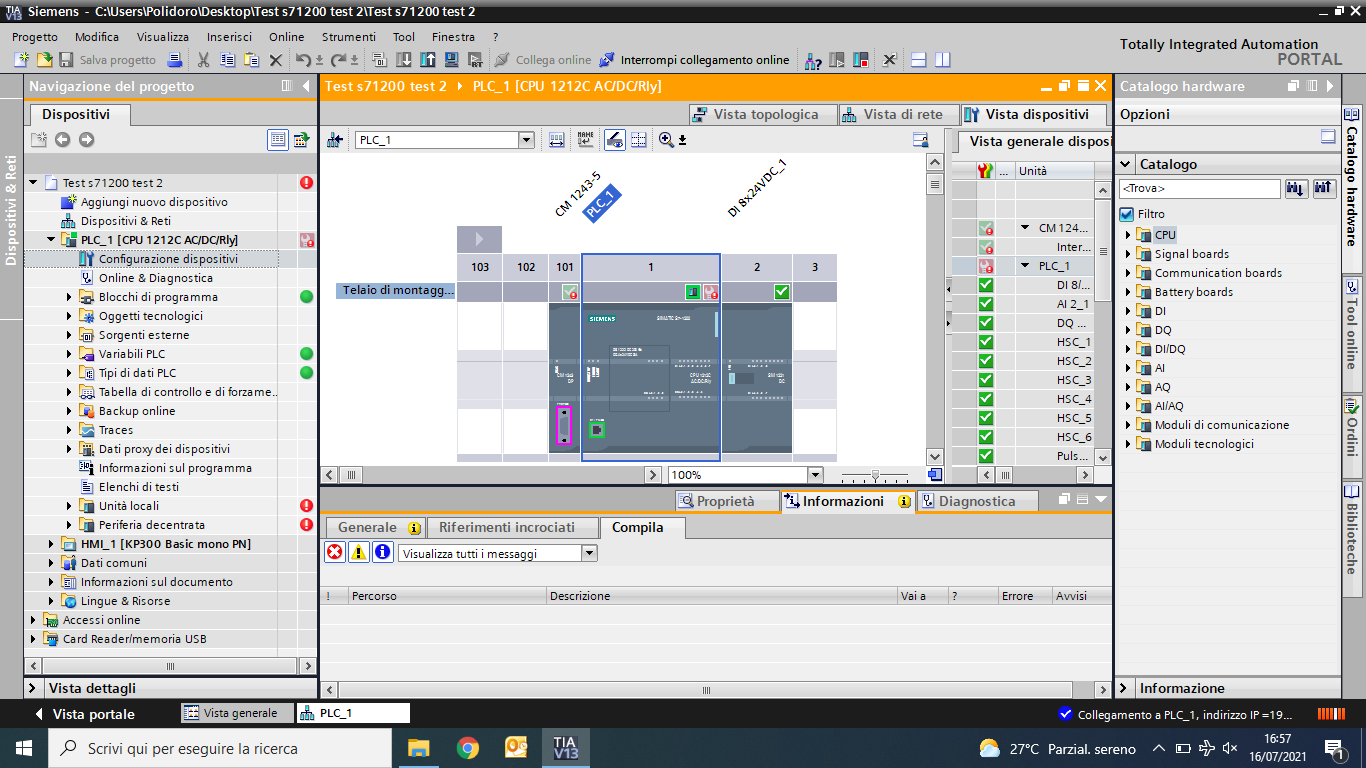The image size is (1366, 768).
Task: Click the Start runtime RT icon
Action: (x=475, y=60)
